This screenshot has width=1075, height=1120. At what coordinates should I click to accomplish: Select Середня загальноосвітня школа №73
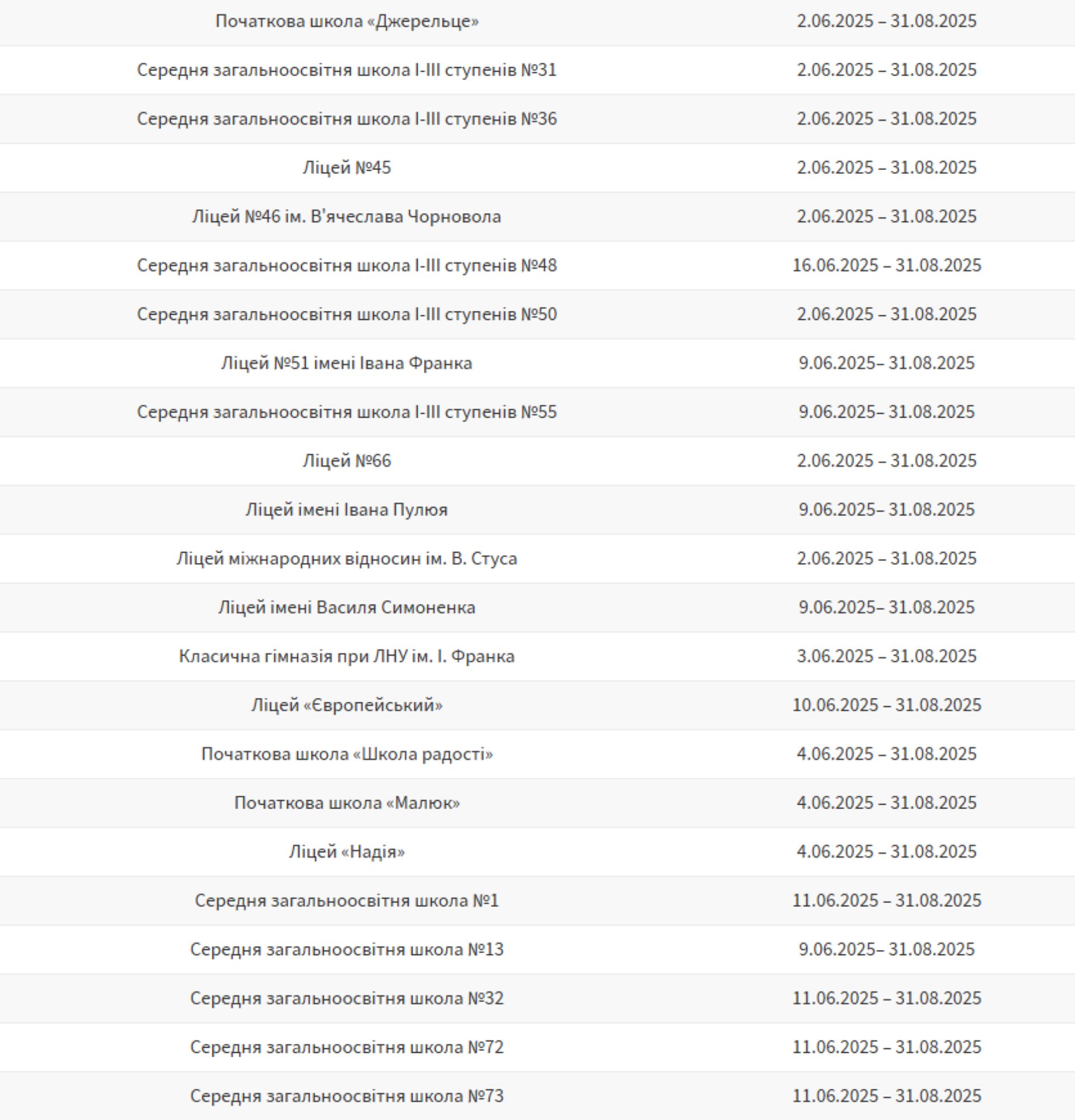point(347,1096)
